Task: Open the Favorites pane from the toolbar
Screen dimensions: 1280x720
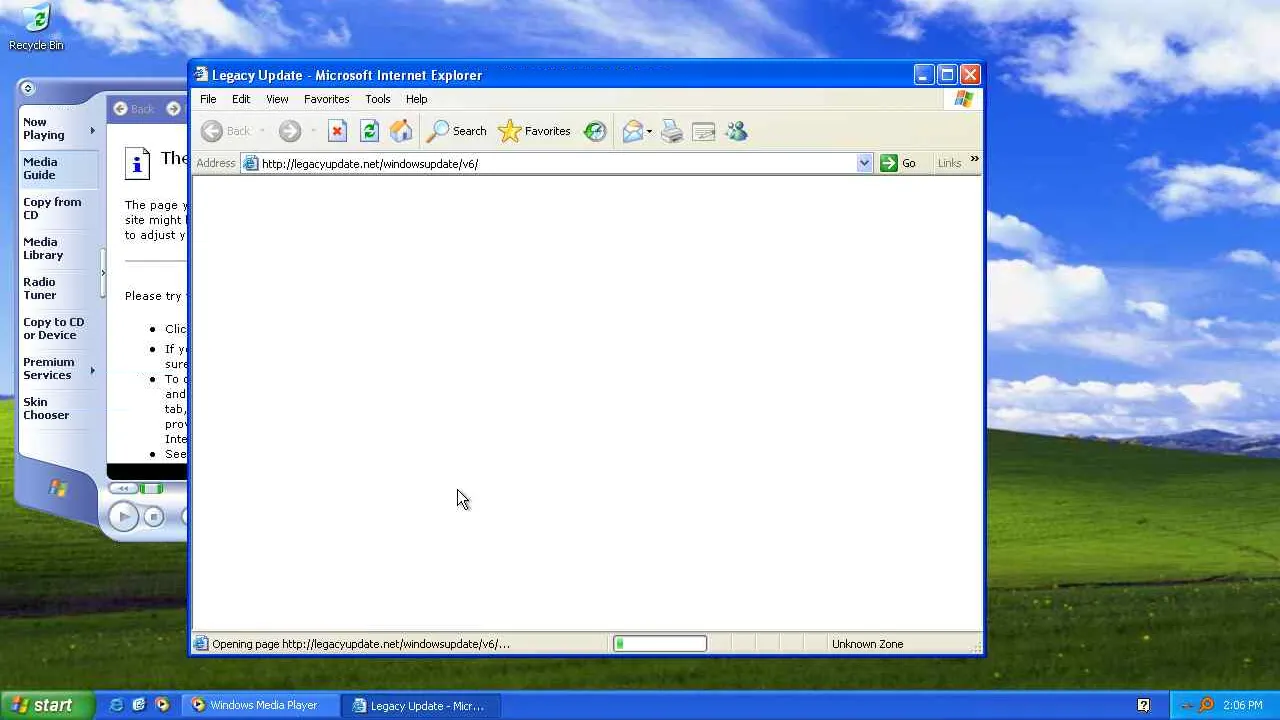Action: tap(534, 131)
